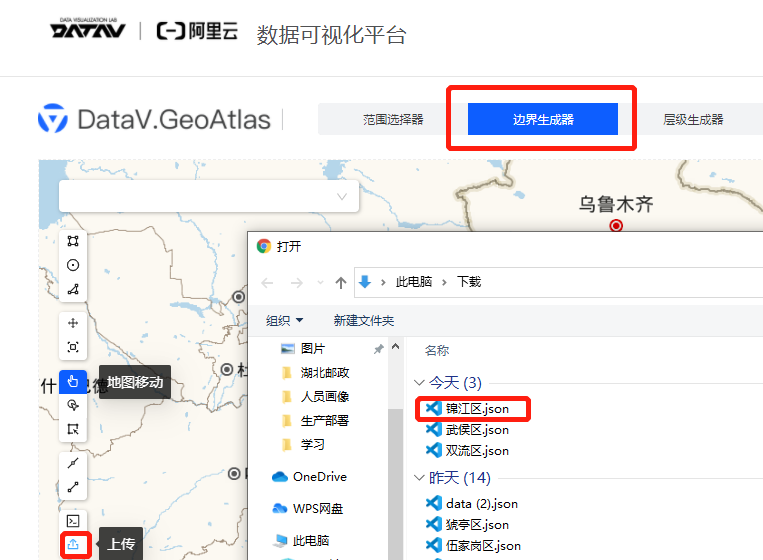This screenshot has width=763, height=560.
Task: Open 人员画像 folder in sidebar
Action: coord(315,397)
